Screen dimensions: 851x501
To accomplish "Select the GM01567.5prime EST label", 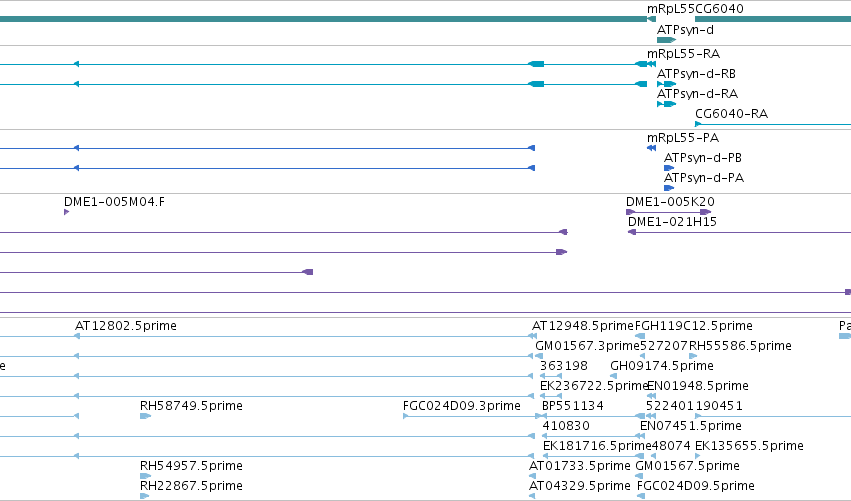I will click(687, 466).
